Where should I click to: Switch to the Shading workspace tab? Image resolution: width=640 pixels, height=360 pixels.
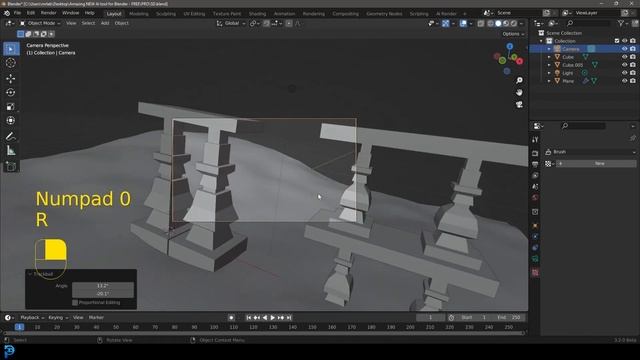[x=257, y=13]
